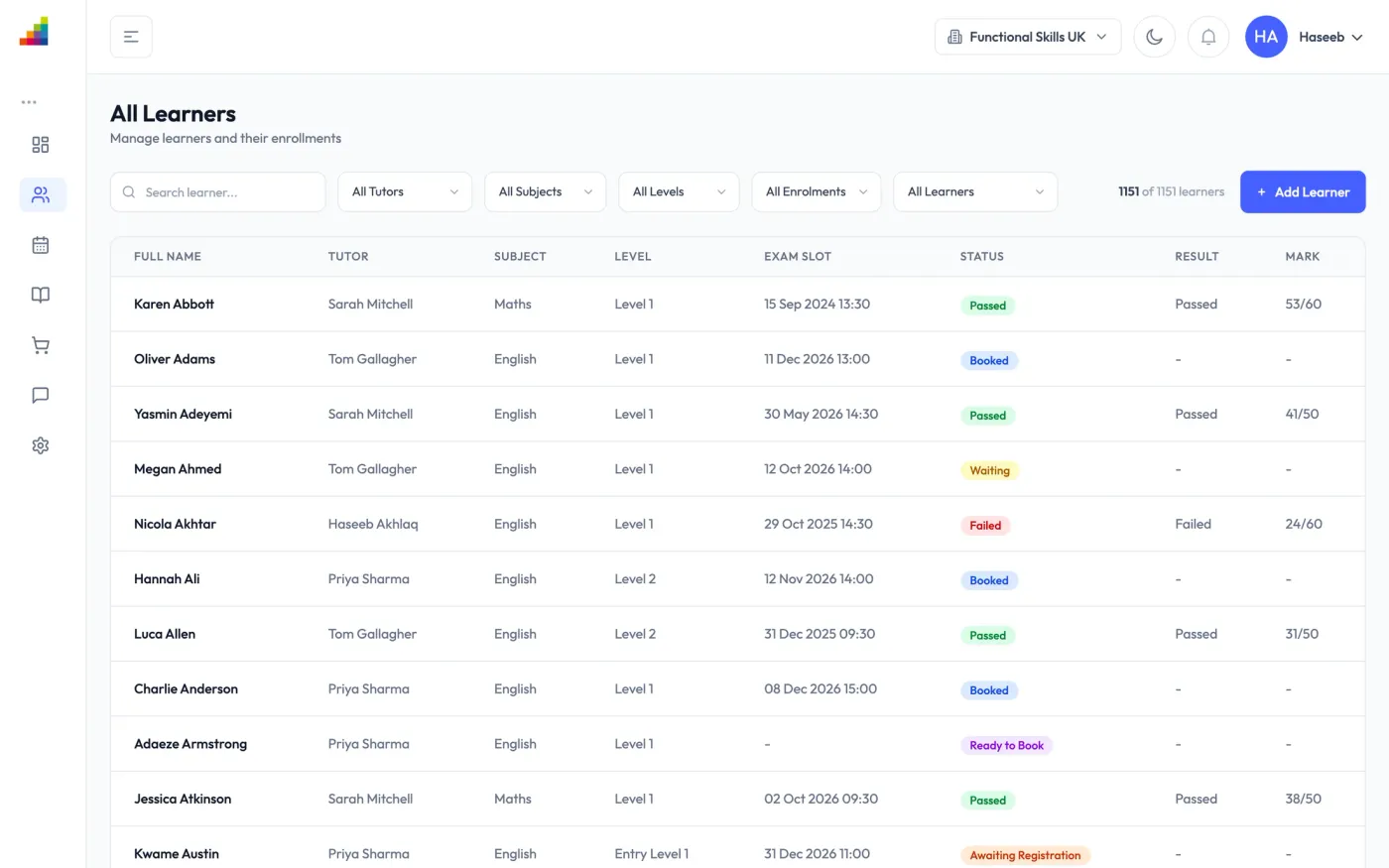Toggle the sidebar collapse menu button
The height and width of the screenshot is (868, 1389).
[x=131, y=37]
